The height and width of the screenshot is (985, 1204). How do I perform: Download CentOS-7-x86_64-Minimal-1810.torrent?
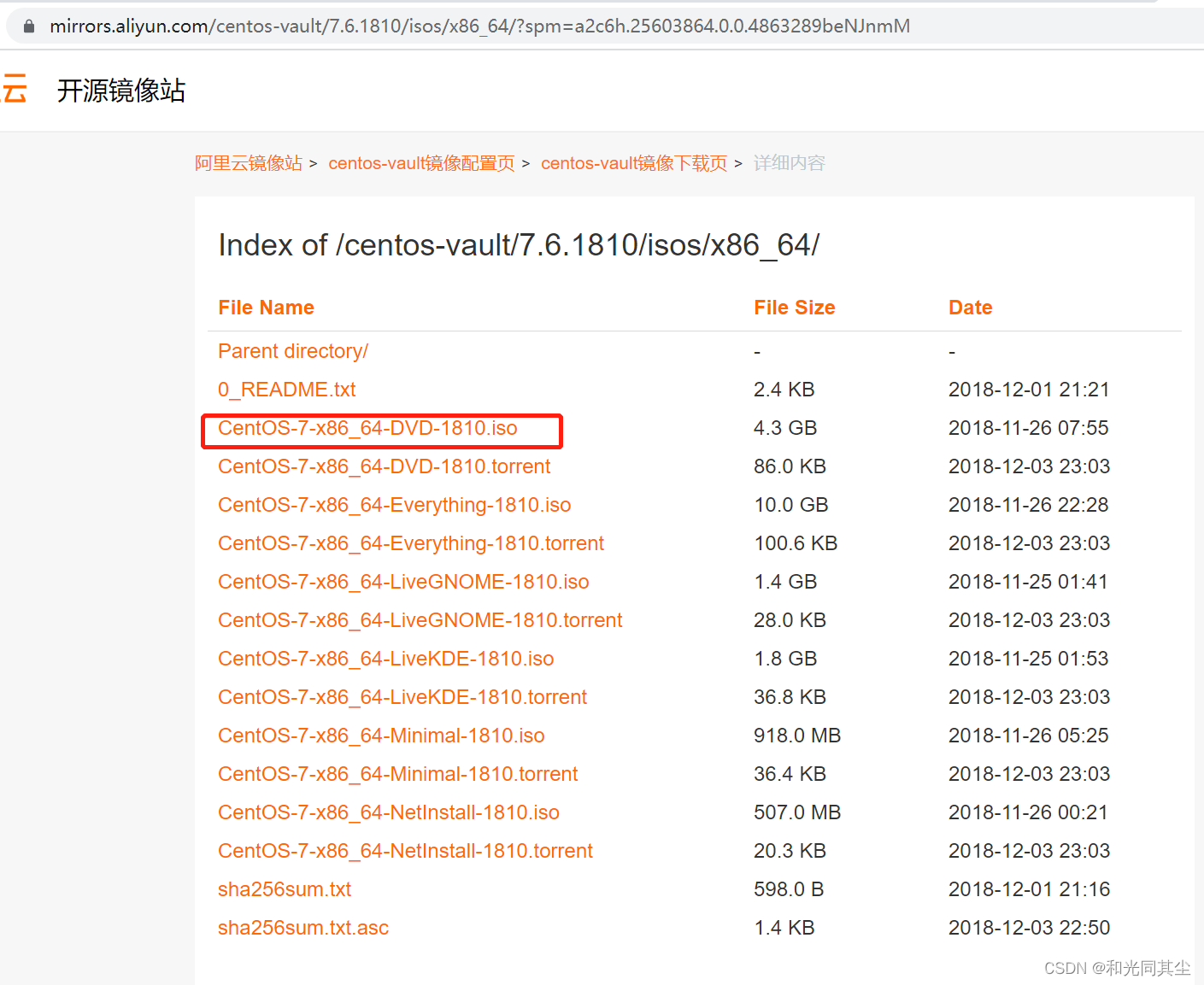click(397, 774)
